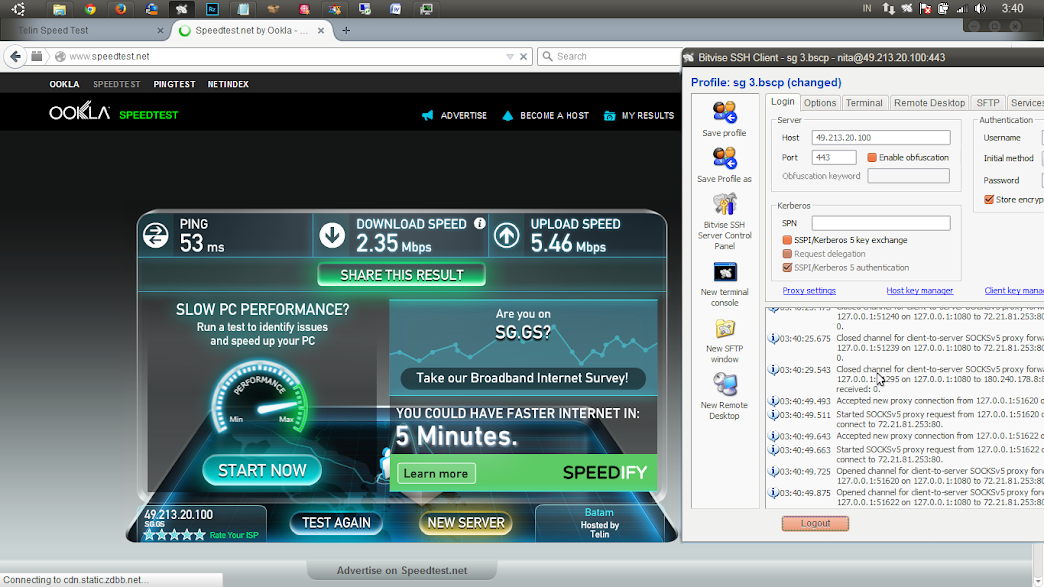Screen dimensions: 1044x587
Task: Open the Terminal tab in Bitvise
Action: tap(864, 103)
